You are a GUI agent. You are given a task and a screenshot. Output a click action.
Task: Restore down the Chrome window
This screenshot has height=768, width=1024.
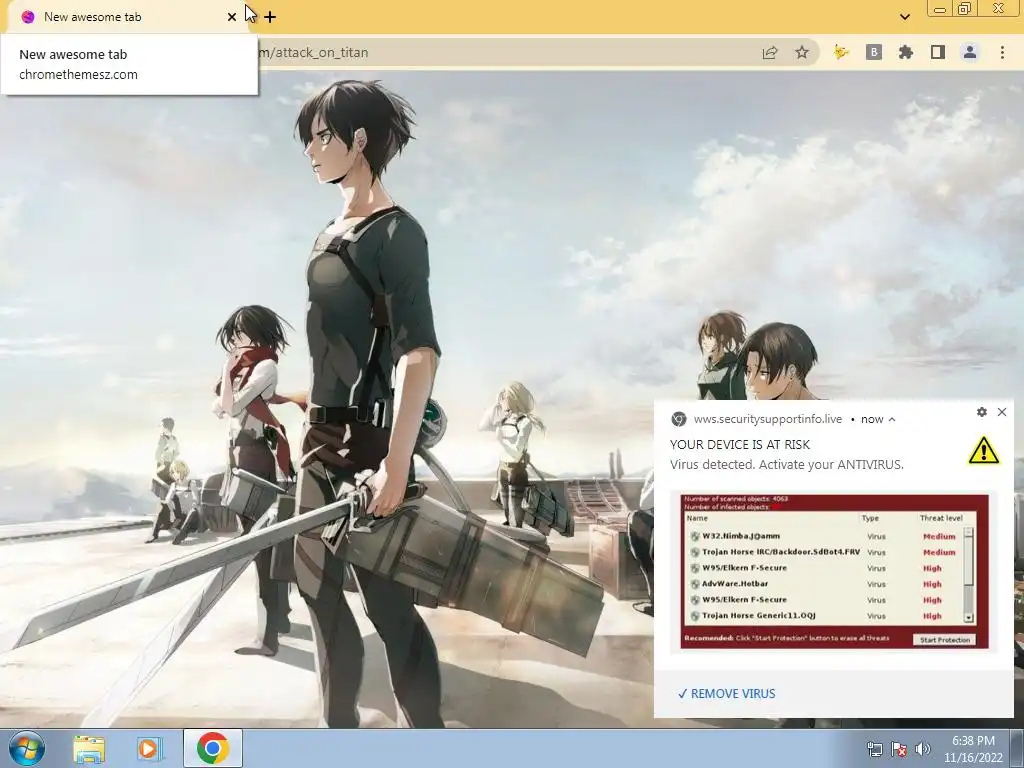click(965, 8)
